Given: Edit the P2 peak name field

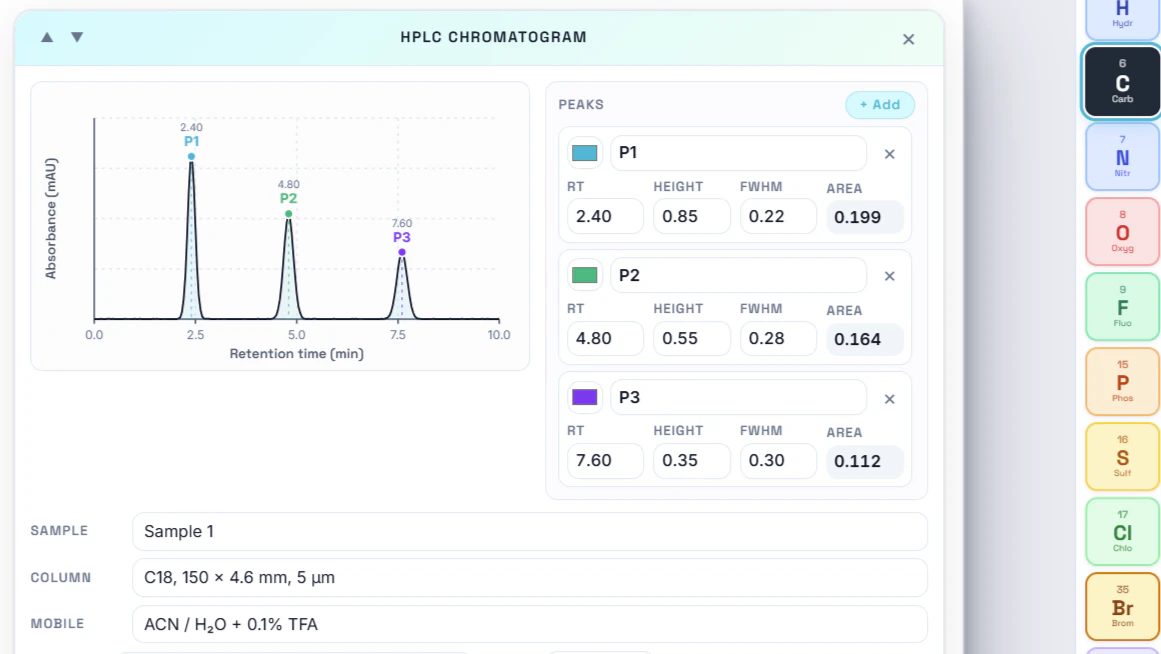Looking at the screenshot, I should pos(738,275).
